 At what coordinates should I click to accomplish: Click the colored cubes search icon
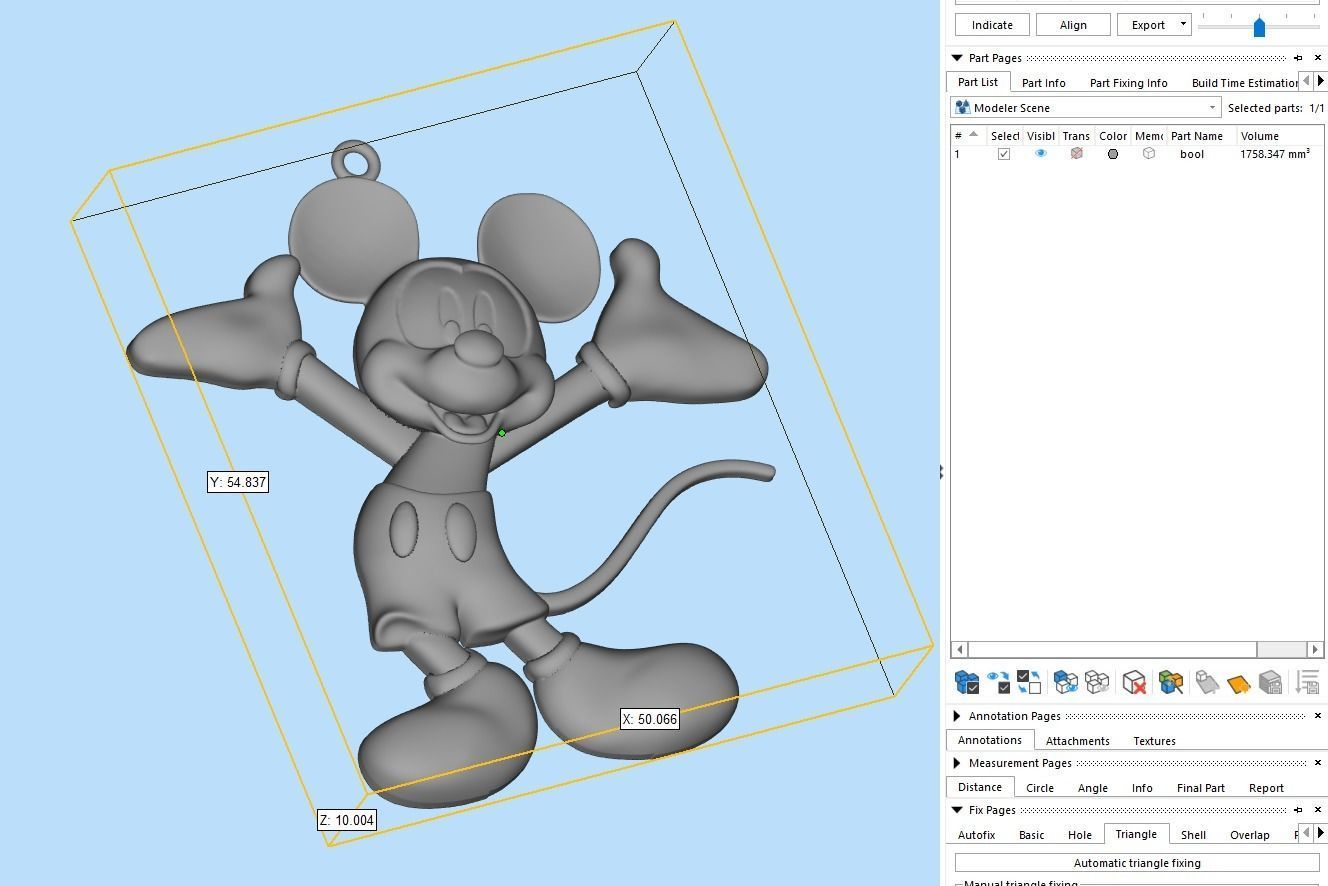pos(1171,682)
